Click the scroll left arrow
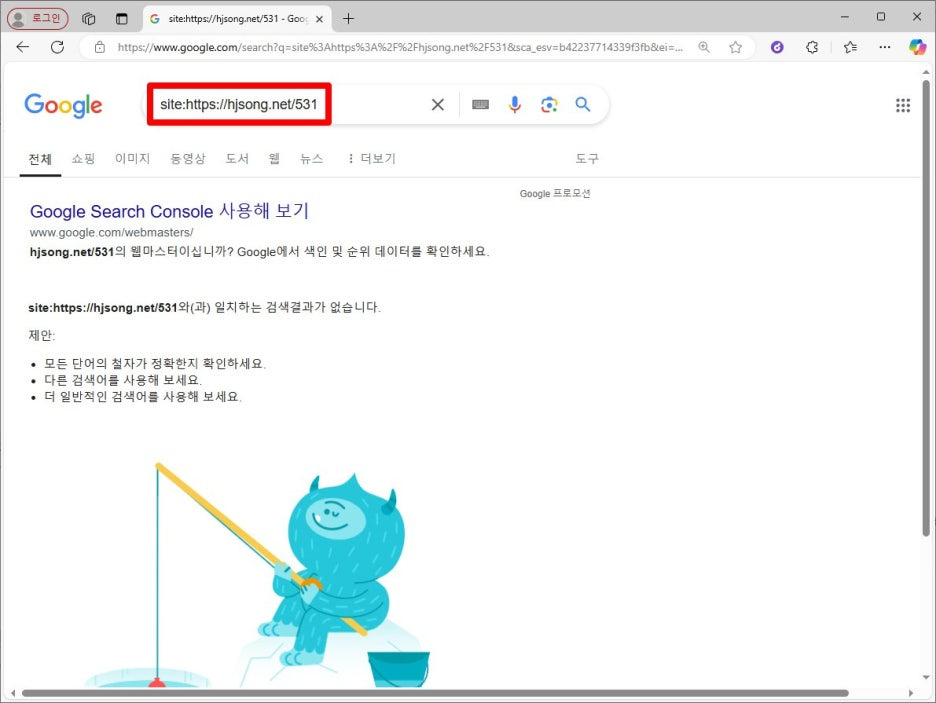This screenshot has height=703, width=936. click(x=13, y=693)
